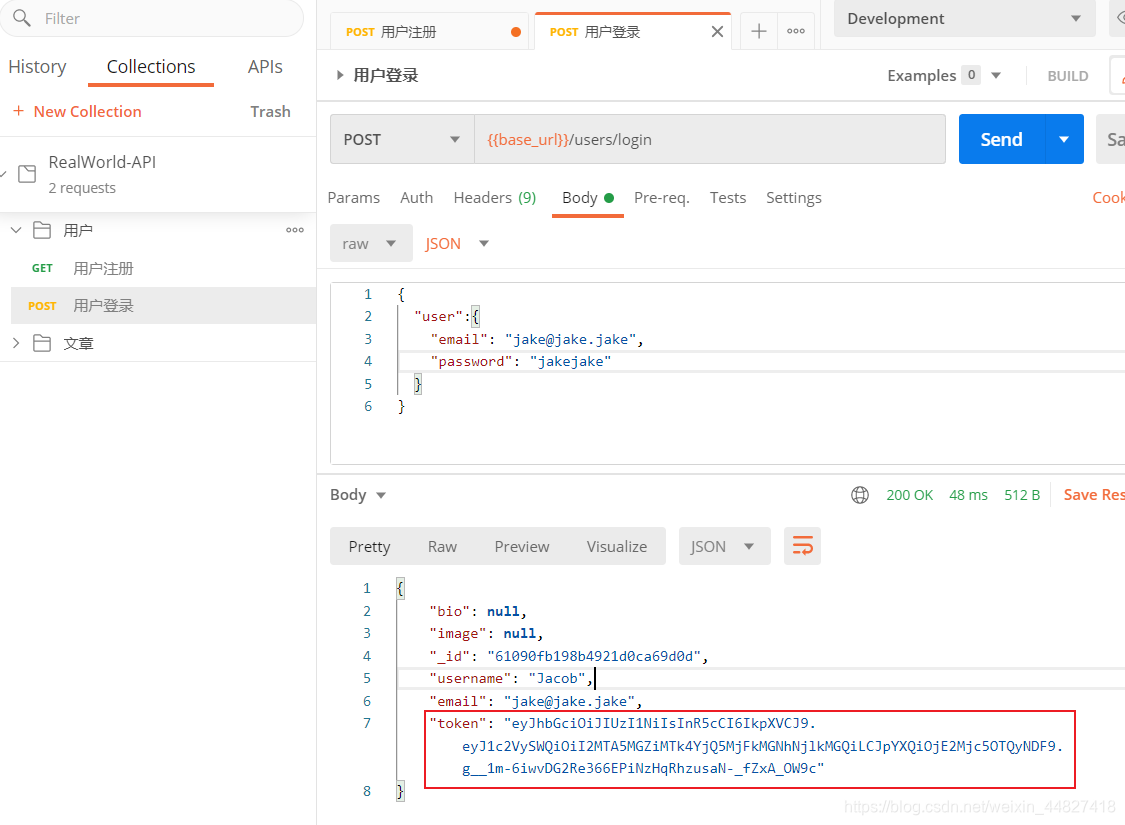Image resolution: width=1125 pixels, height=825 pixels.
Task: Click the 用户 folder icon
Action: (x=42, y=230)
